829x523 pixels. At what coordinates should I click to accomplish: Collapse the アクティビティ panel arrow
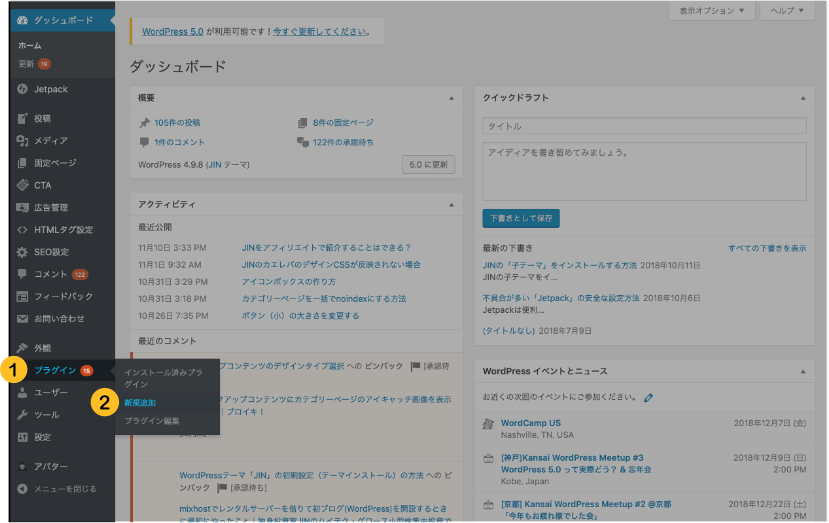click(x=452, y=204)
